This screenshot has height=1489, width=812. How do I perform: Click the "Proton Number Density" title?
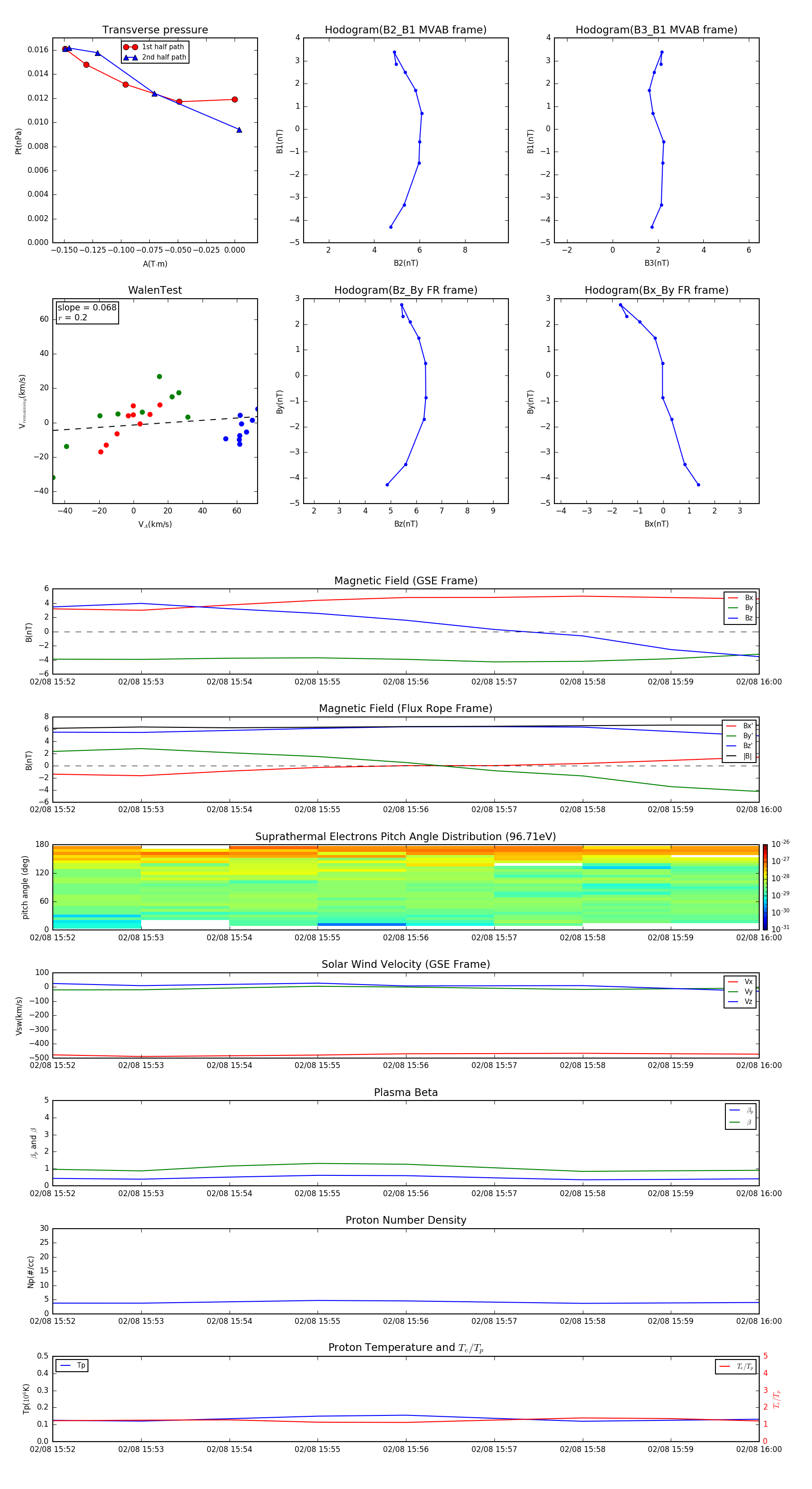[406, 1220]
